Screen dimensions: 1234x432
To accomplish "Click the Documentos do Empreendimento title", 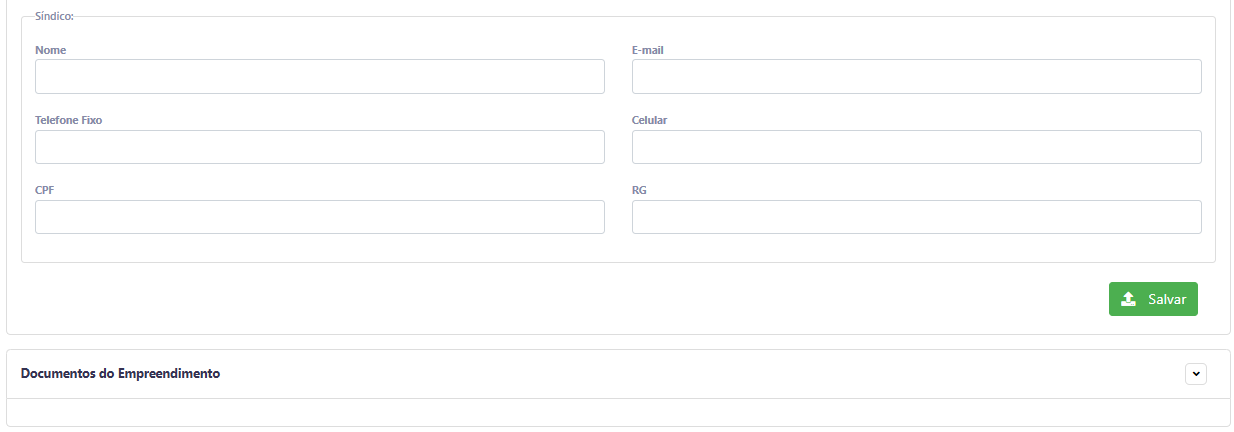I will [x=120, y=374].
